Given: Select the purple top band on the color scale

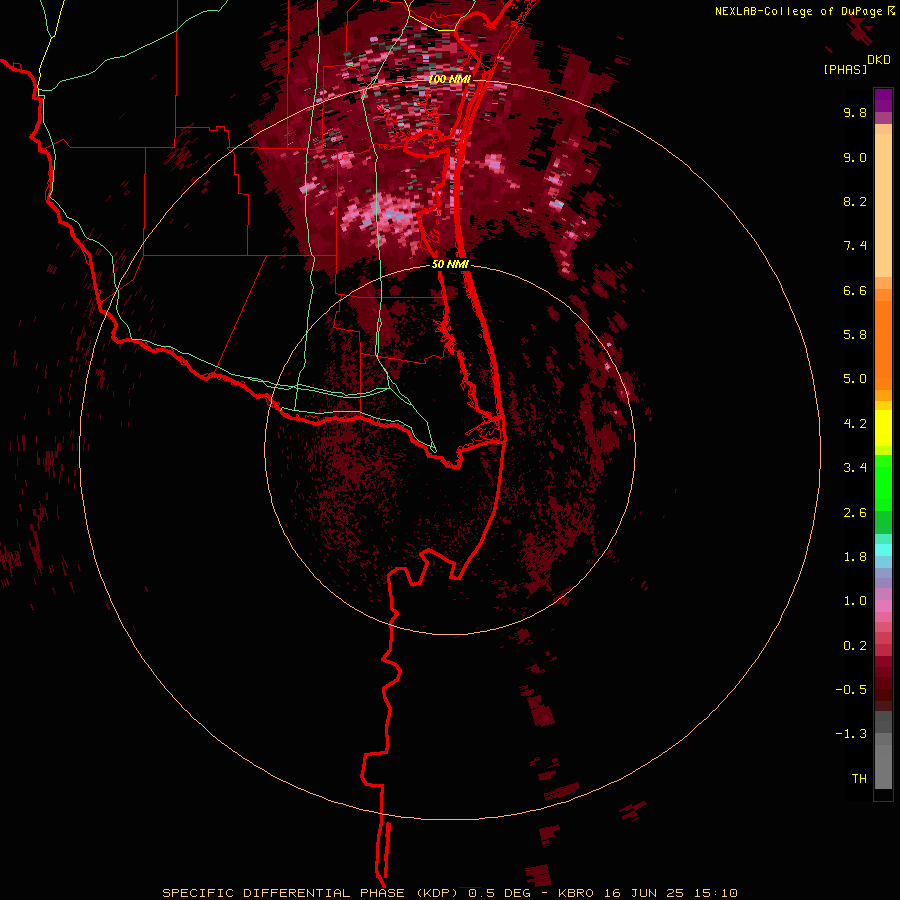Looking at the screenshot, I should 883,100.
